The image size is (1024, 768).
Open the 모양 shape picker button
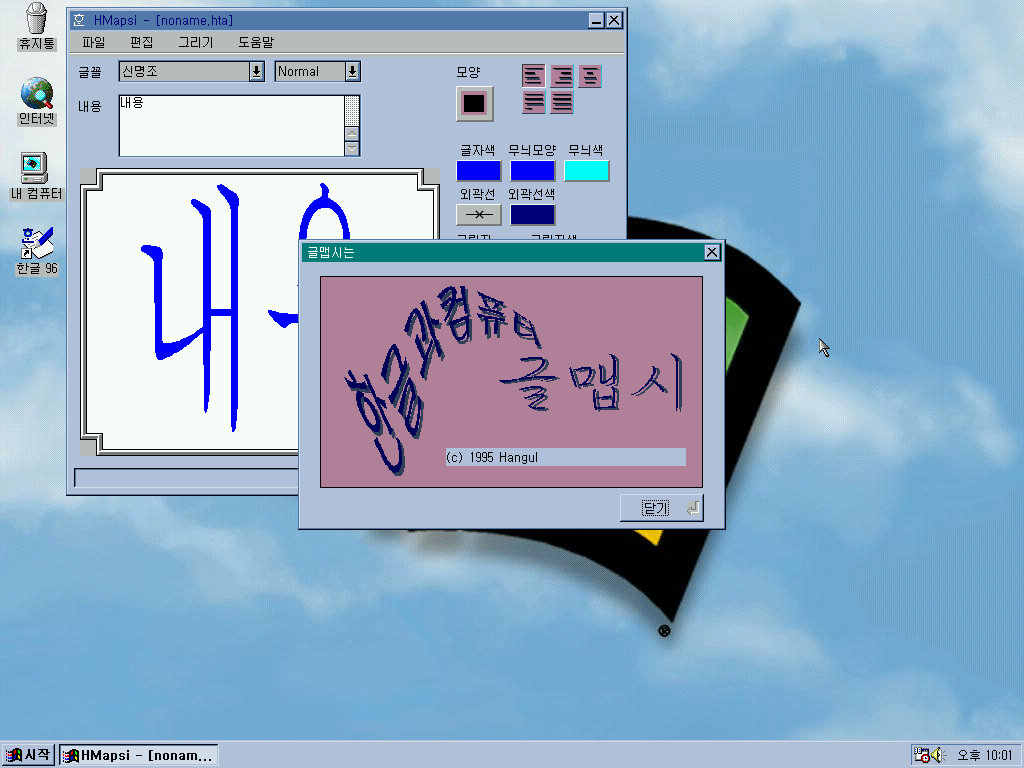click(x=474, y=104)
